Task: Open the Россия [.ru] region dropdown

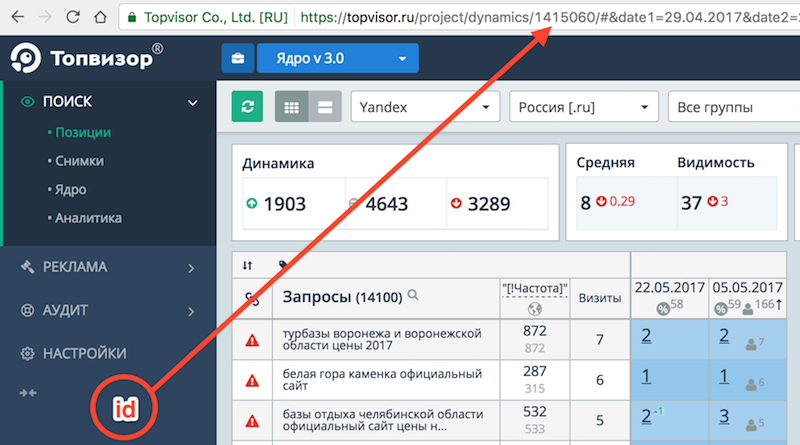Action: [583, 107]
